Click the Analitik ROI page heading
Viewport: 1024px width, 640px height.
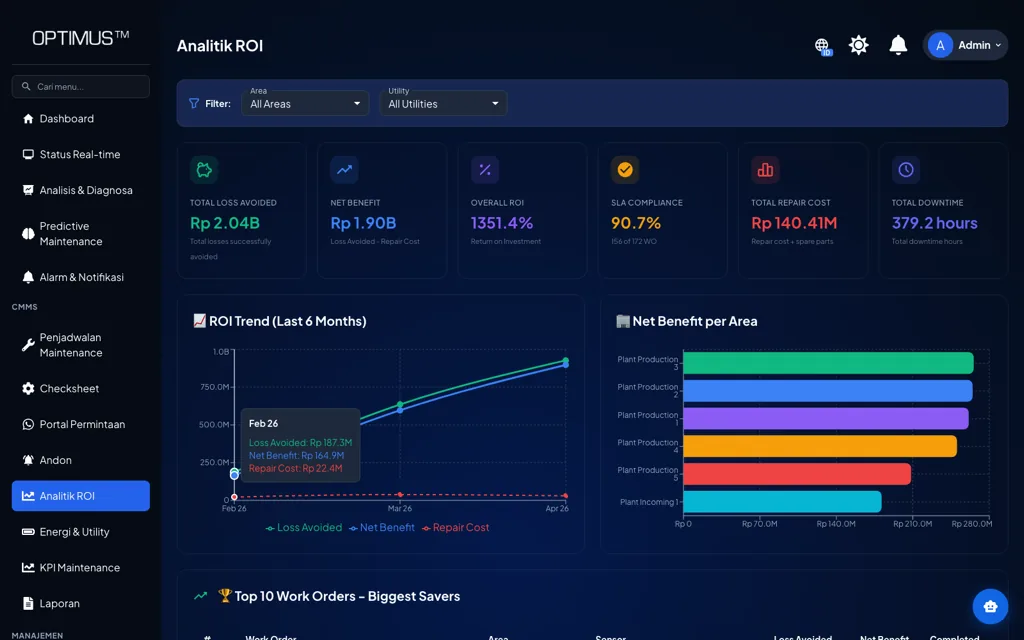[220, 46]
